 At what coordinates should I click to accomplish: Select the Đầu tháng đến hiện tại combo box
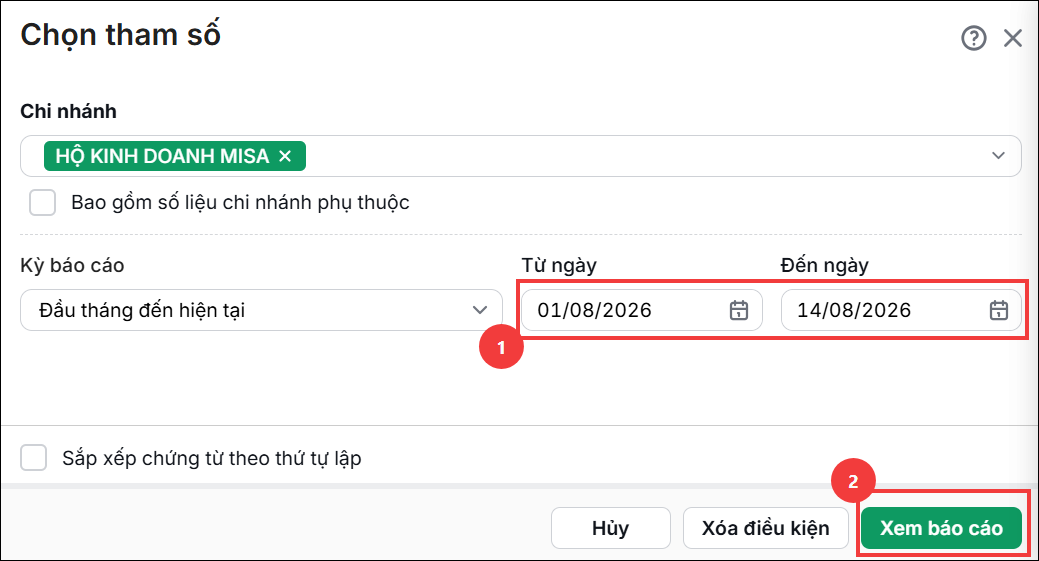point(261,310)
